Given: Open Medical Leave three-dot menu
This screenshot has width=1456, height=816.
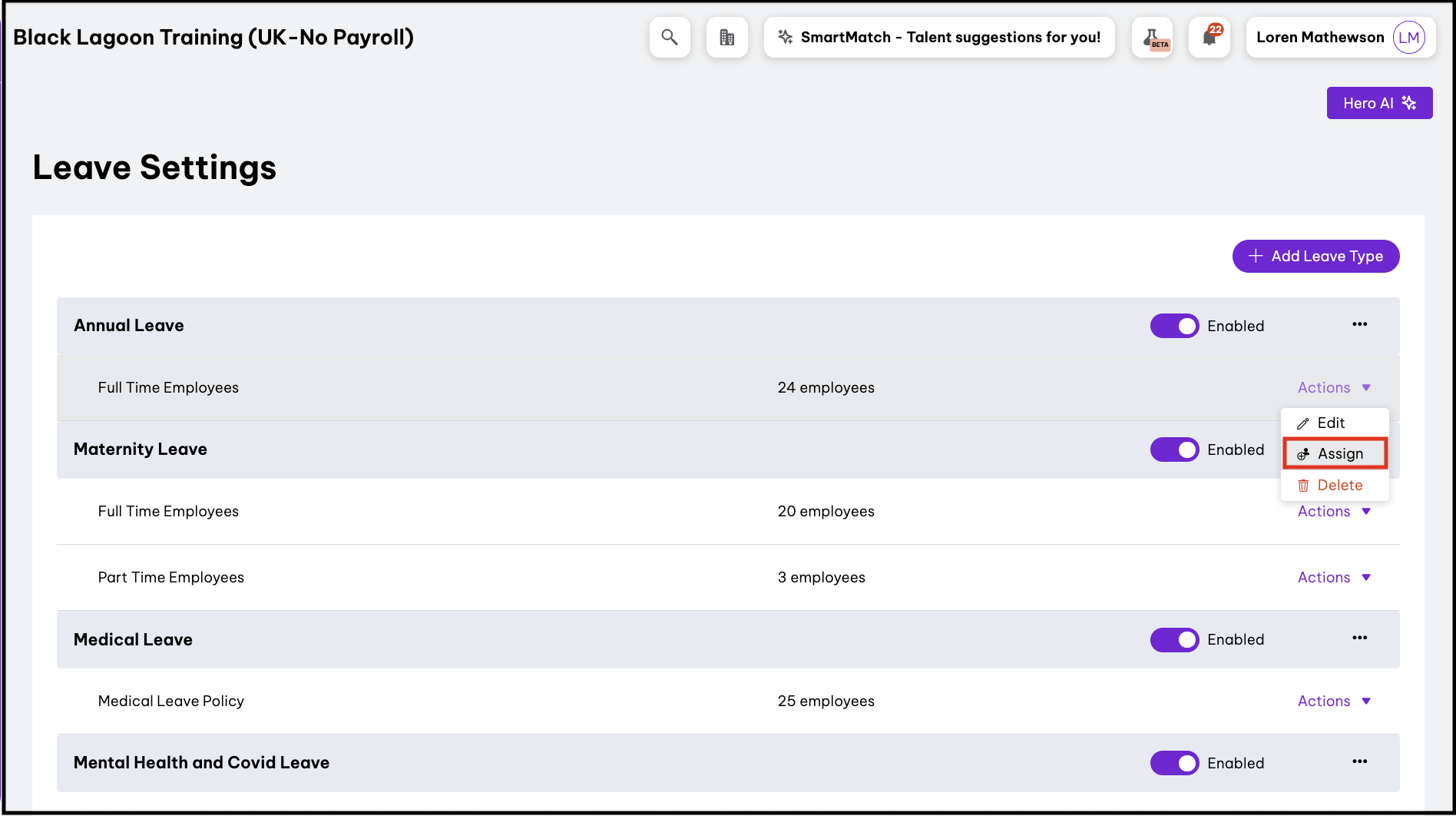Looking at the screenshot, I should tap(1359, 638).
